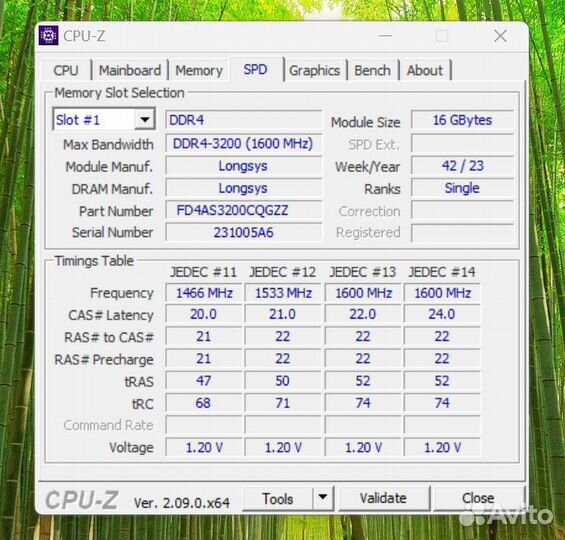Click the Week/Year value 42 / 23

(462, 166)
